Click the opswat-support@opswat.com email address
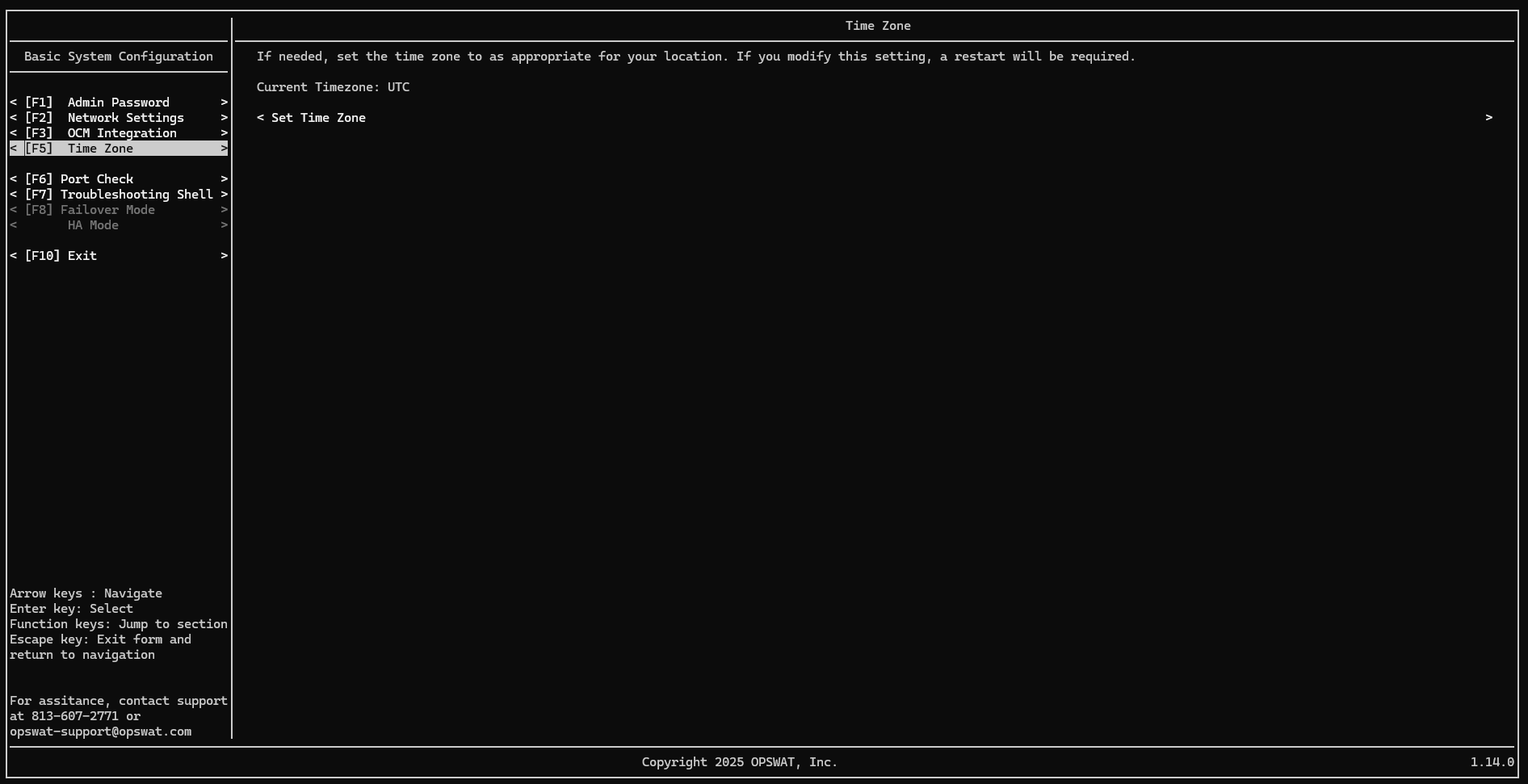 (x=101, y=732)
